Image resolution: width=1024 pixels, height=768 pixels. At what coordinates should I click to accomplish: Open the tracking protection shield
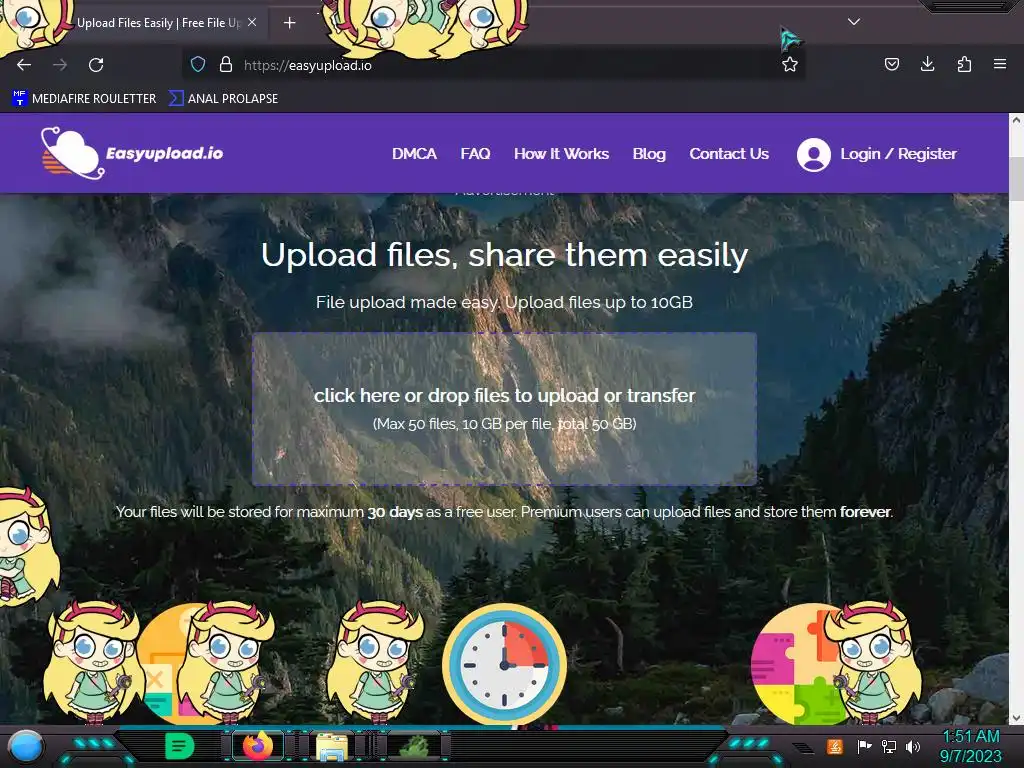tap(198, 65)
